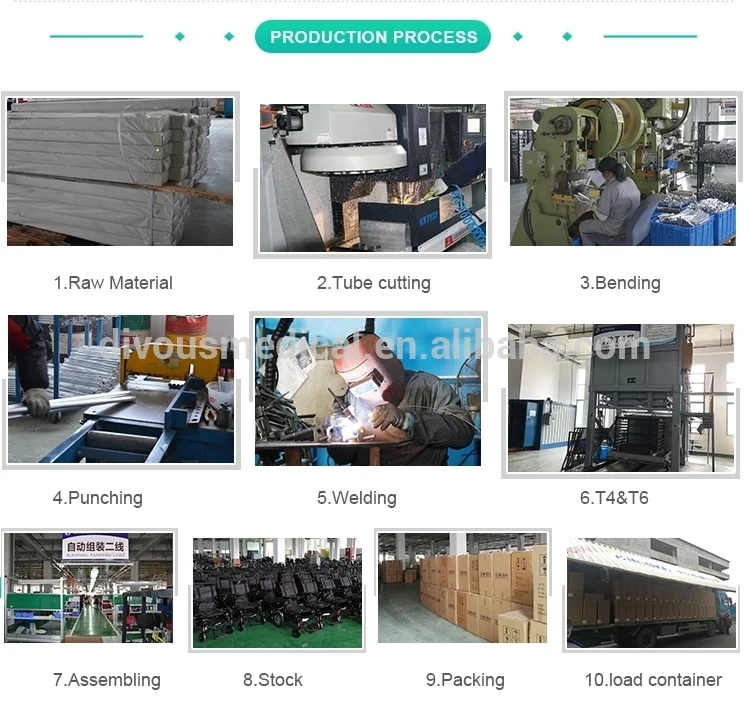Click the '6.T4&T6' caption
This screenshot has width=750, height=719.
click(x=614, y=498)
